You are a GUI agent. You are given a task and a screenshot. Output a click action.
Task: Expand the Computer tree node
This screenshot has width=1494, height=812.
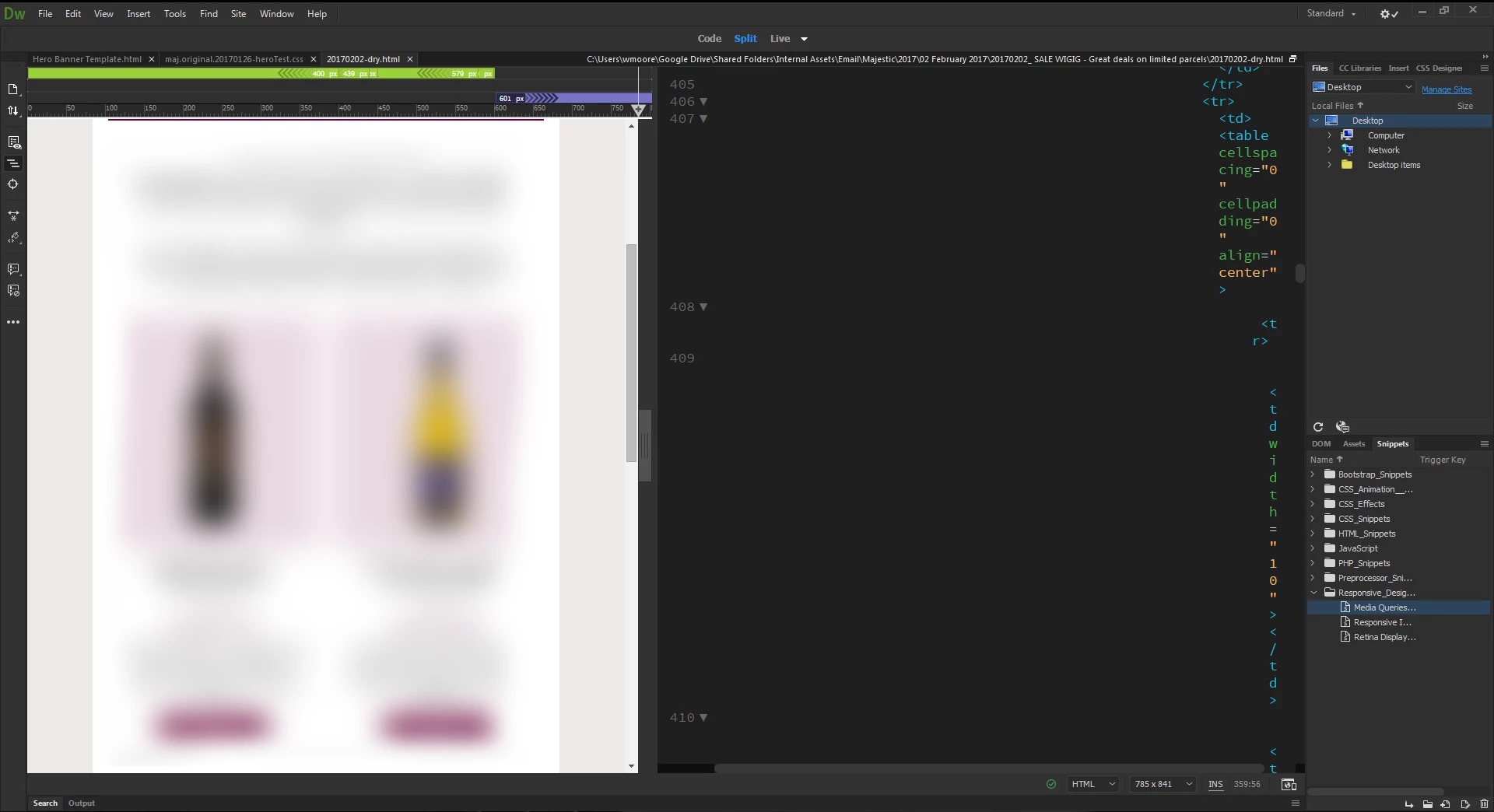click(x=1329, y=135)
